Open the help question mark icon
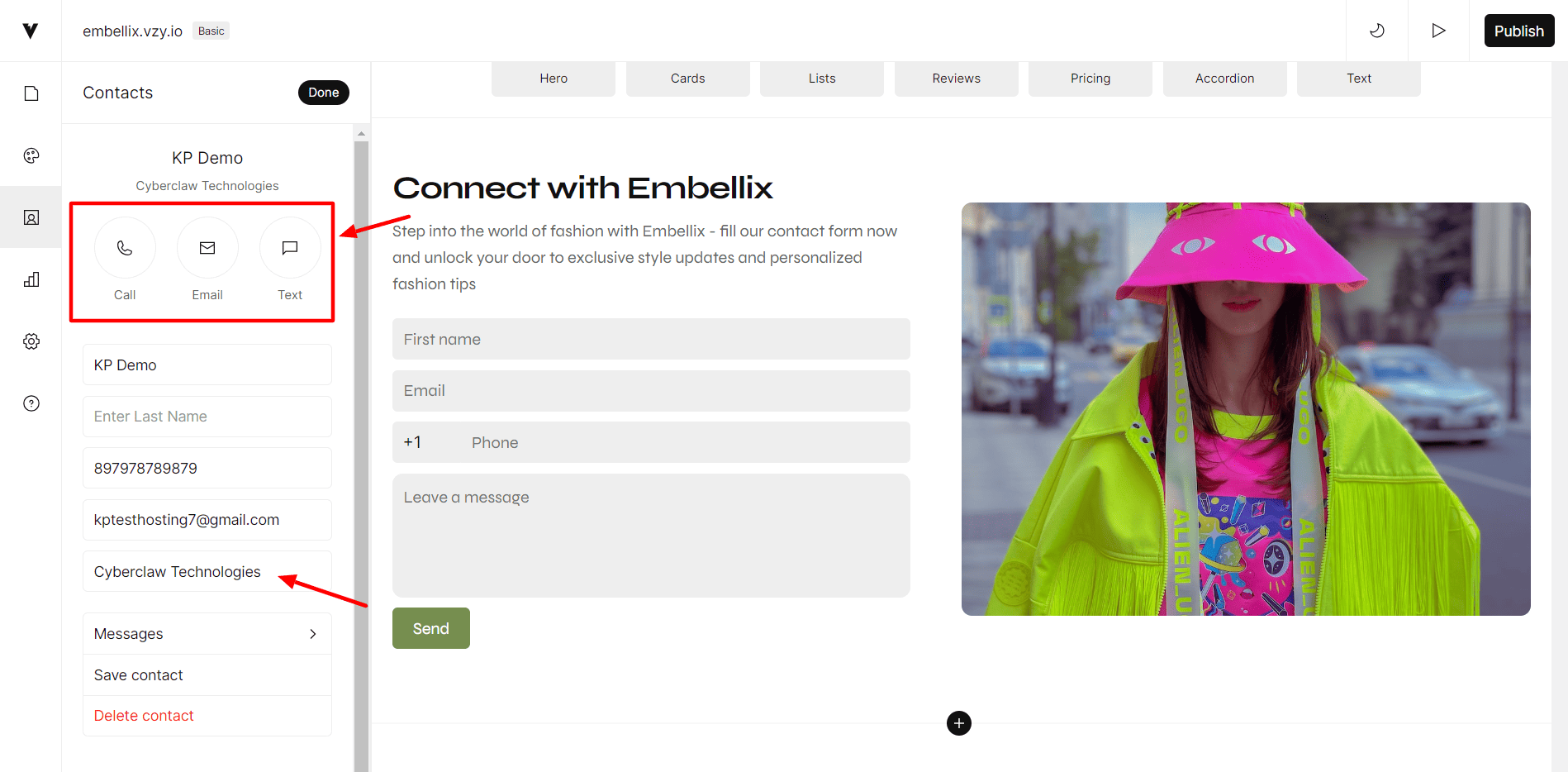Viewport: 1568px width, 772px height. click(31, 403)
